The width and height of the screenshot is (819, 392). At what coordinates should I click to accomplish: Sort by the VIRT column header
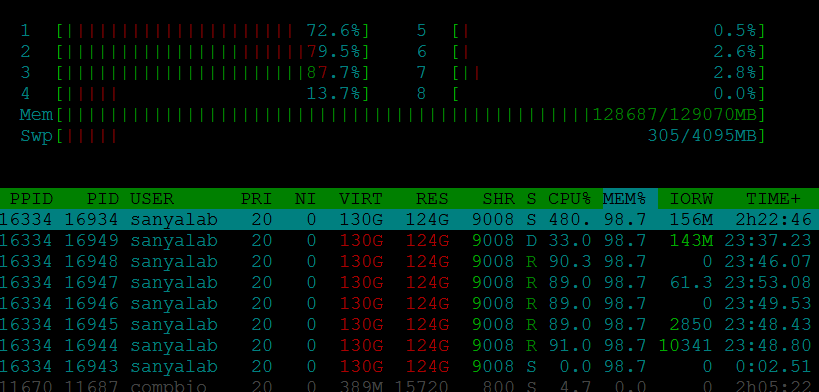coord(360,199)
